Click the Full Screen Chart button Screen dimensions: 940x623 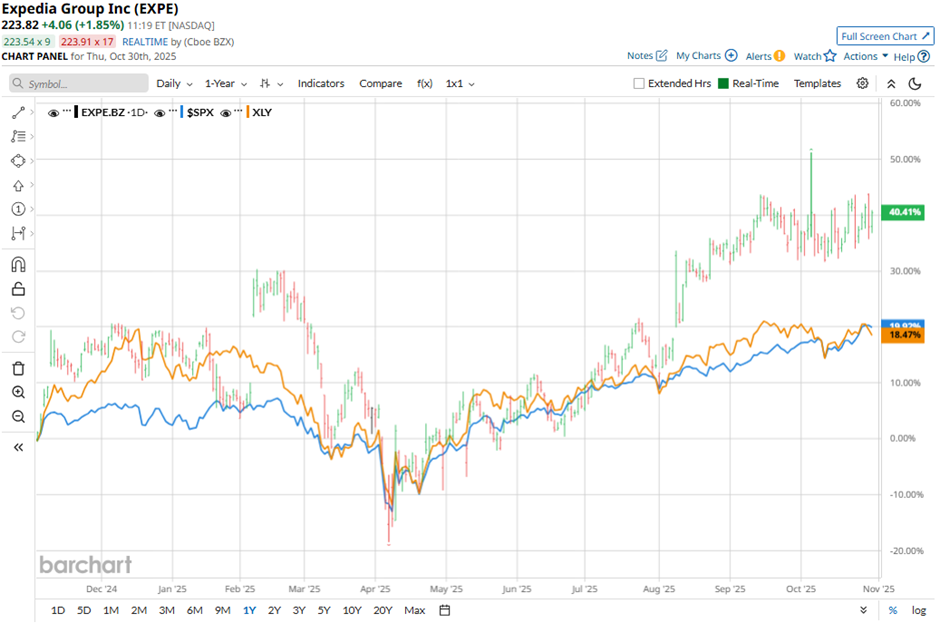tap(885, 36)
